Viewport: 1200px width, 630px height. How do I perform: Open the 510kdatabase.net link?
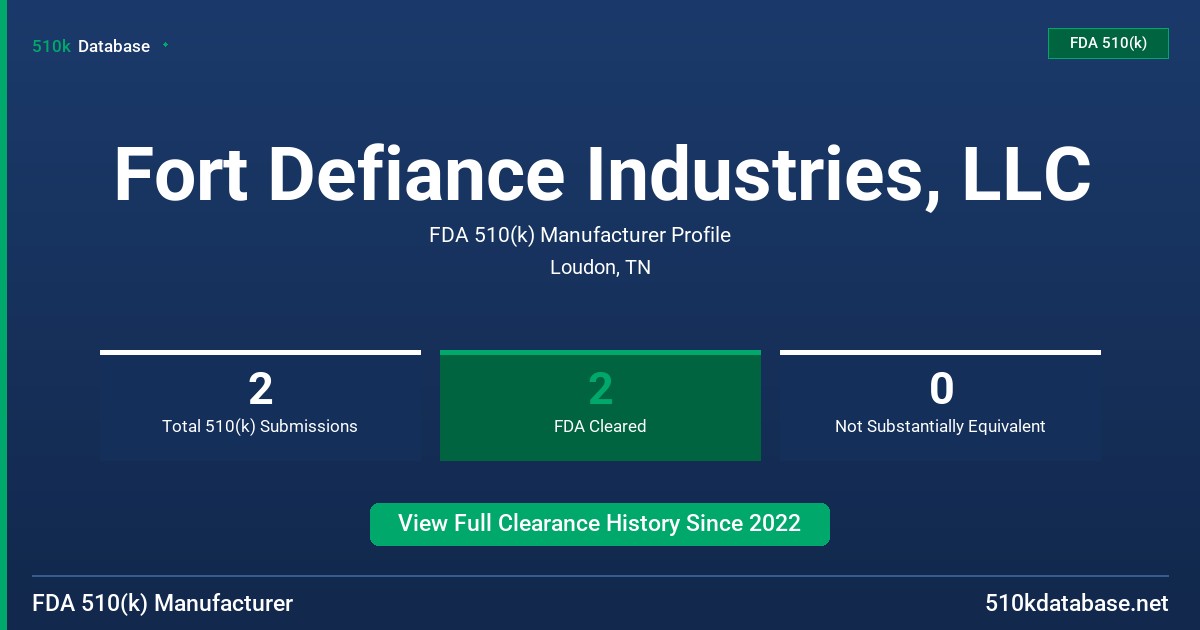point(1076,604)
